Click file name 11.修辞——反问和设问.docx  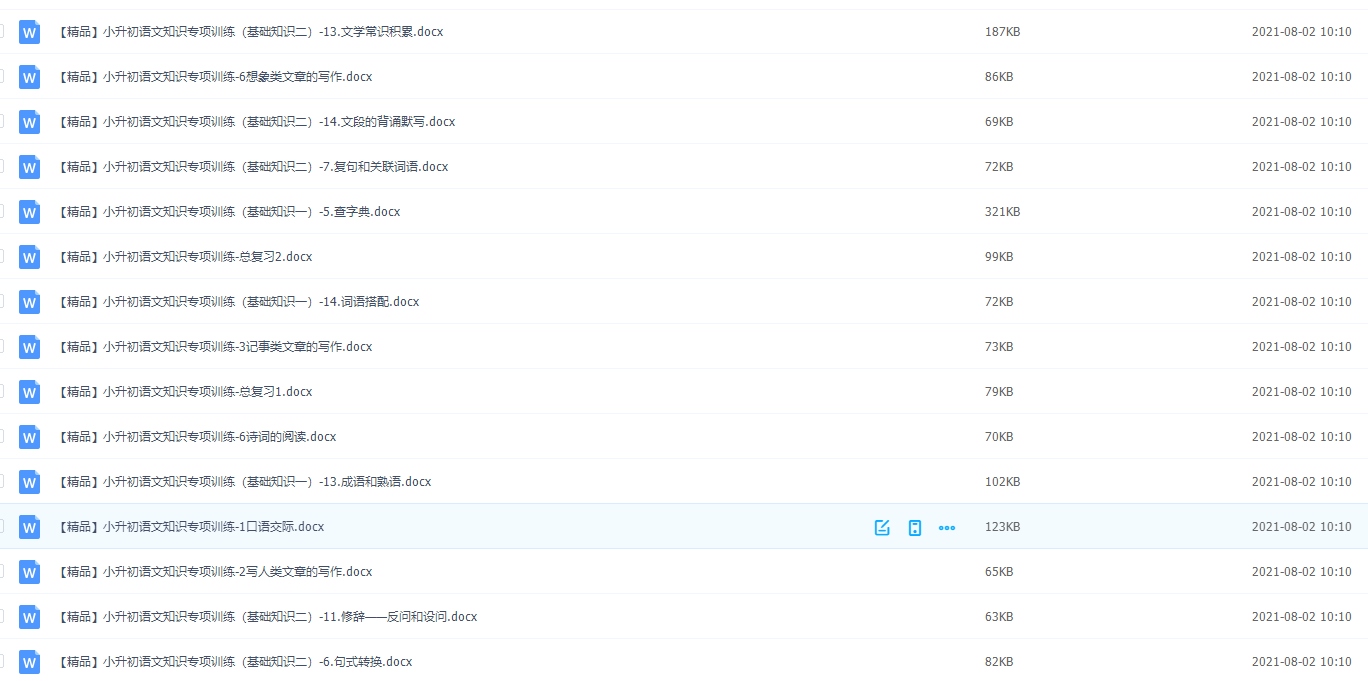tap(268, 617)
